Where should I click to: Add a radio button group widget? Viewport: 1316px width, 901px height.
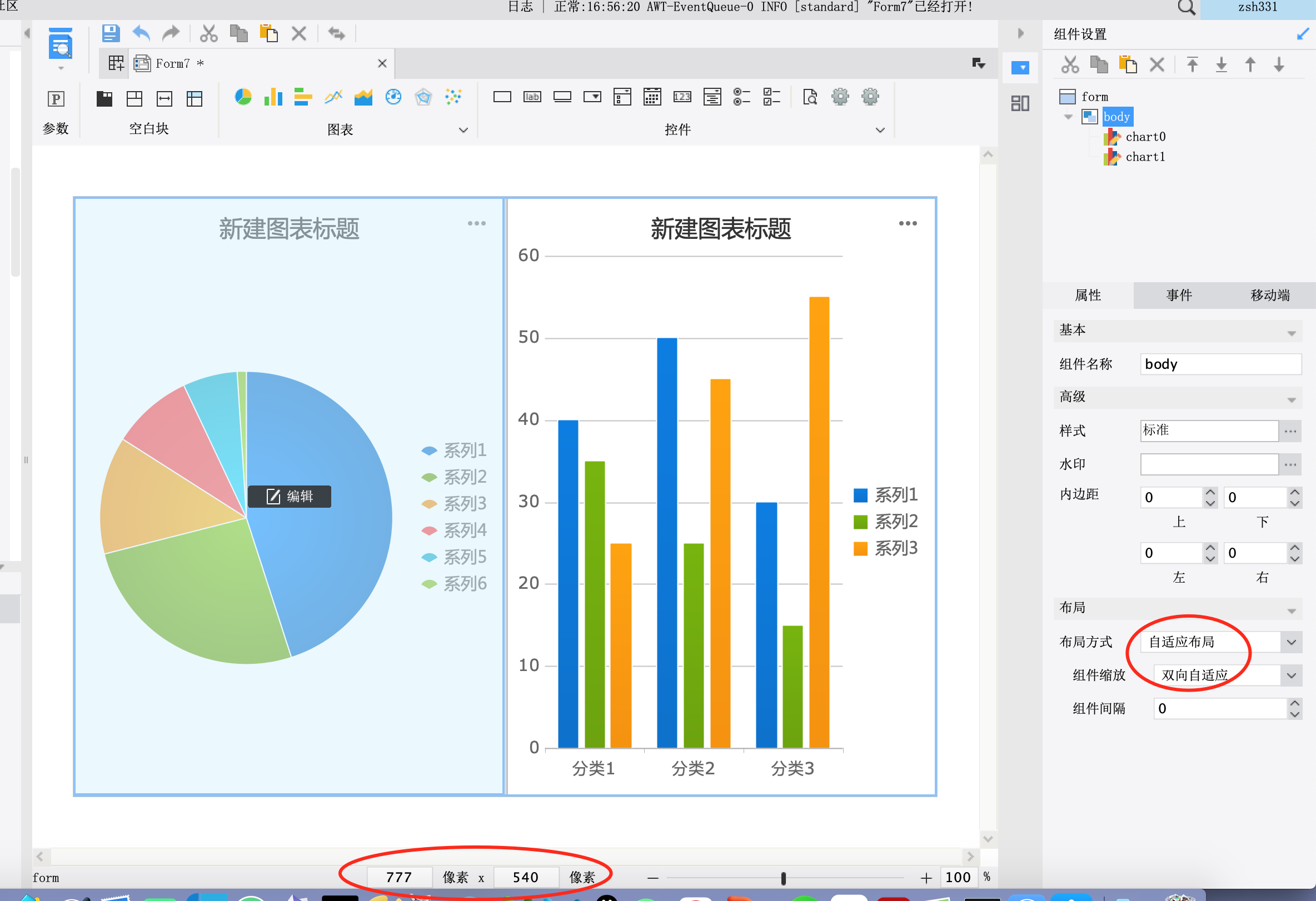click(x=742, y=97)
